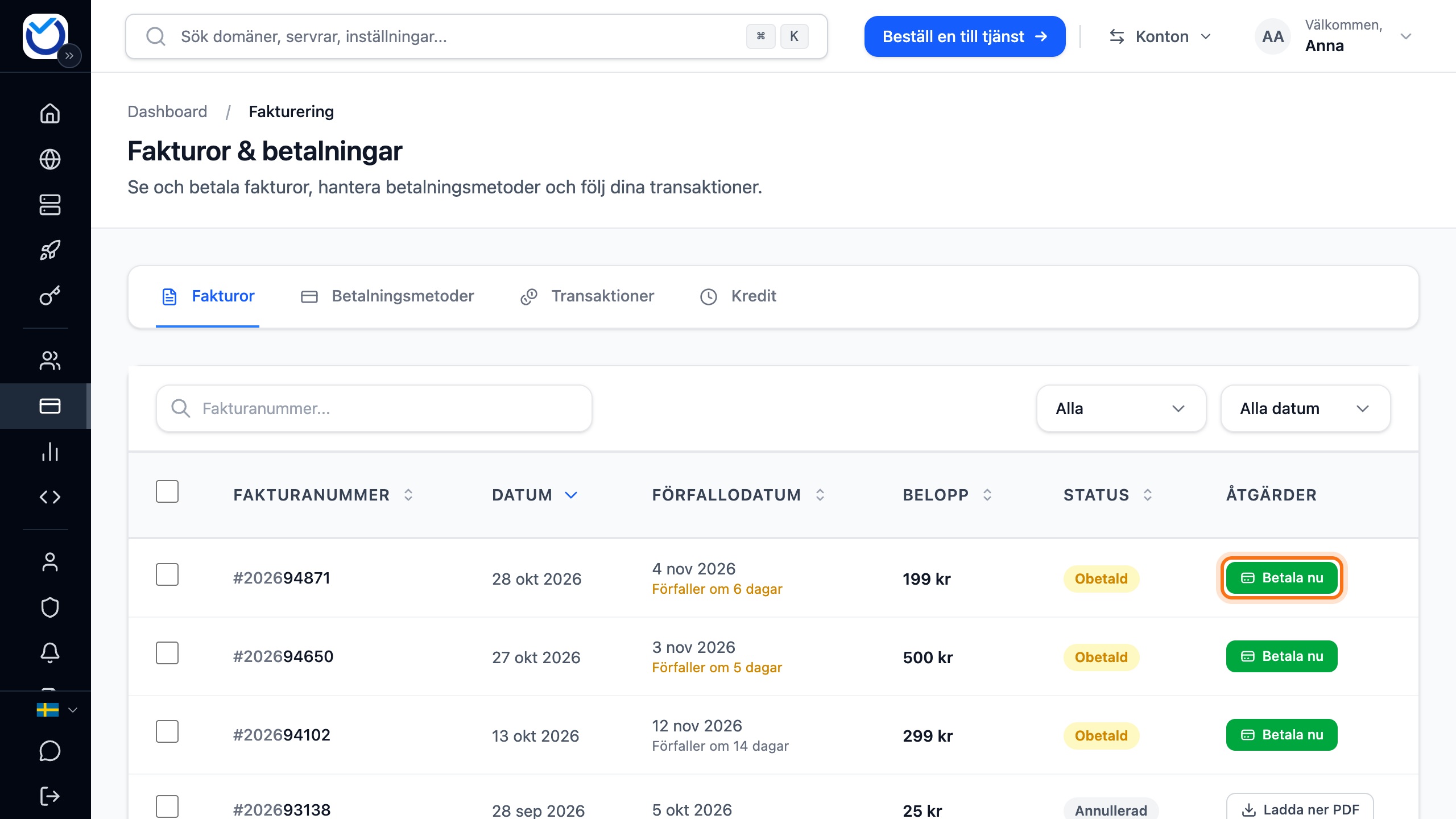Click Betala nu for the 500 kr invoice
Image resolution: width=1456 pixels, height=819 pixels.
coord(1281,656)
